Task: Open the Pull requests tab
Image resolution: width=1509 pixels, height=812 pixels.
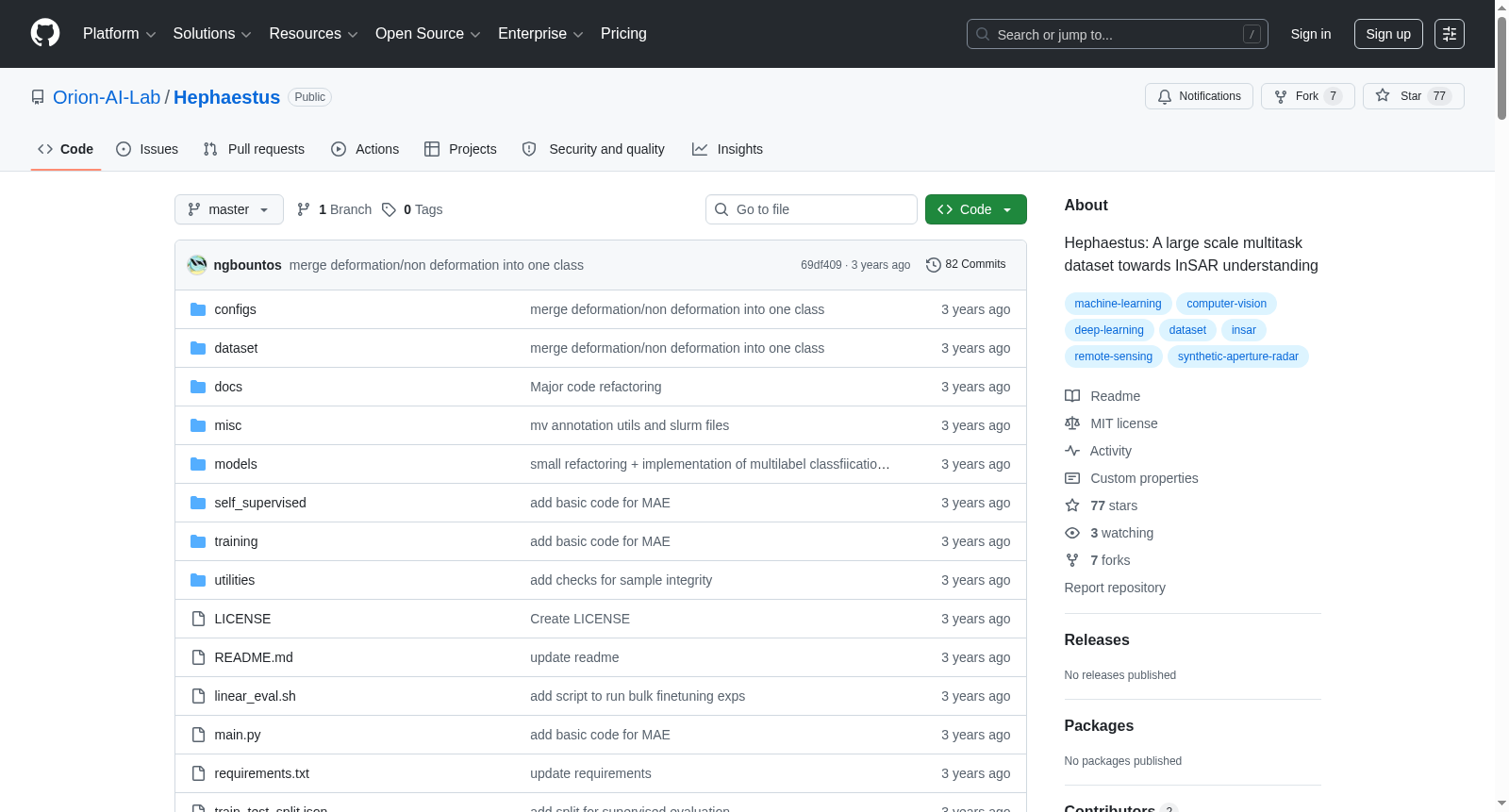Action: coord(254,149)
